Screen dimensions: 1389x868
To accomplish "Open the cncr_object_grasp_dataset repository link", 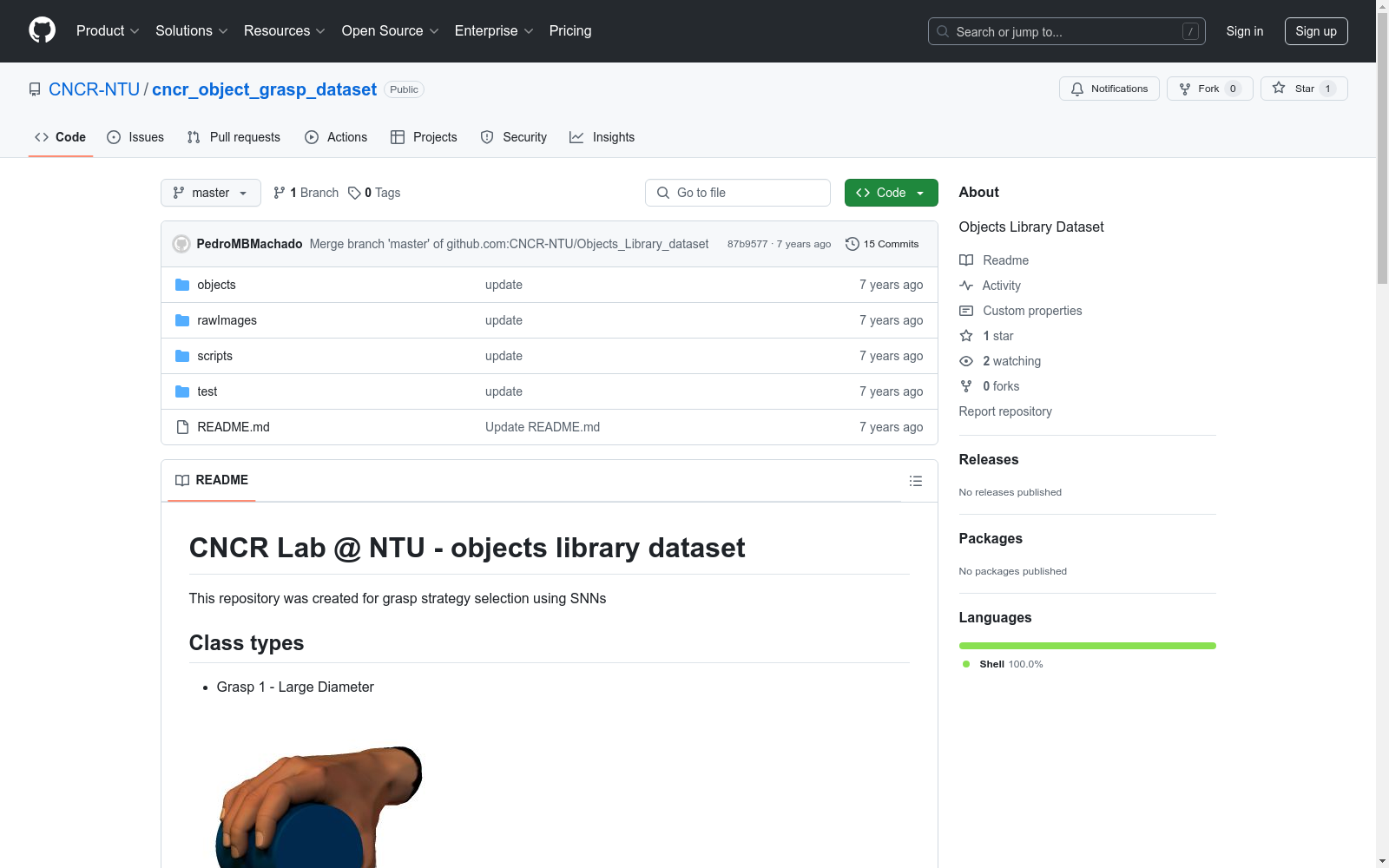I will (x=264, y=89).
